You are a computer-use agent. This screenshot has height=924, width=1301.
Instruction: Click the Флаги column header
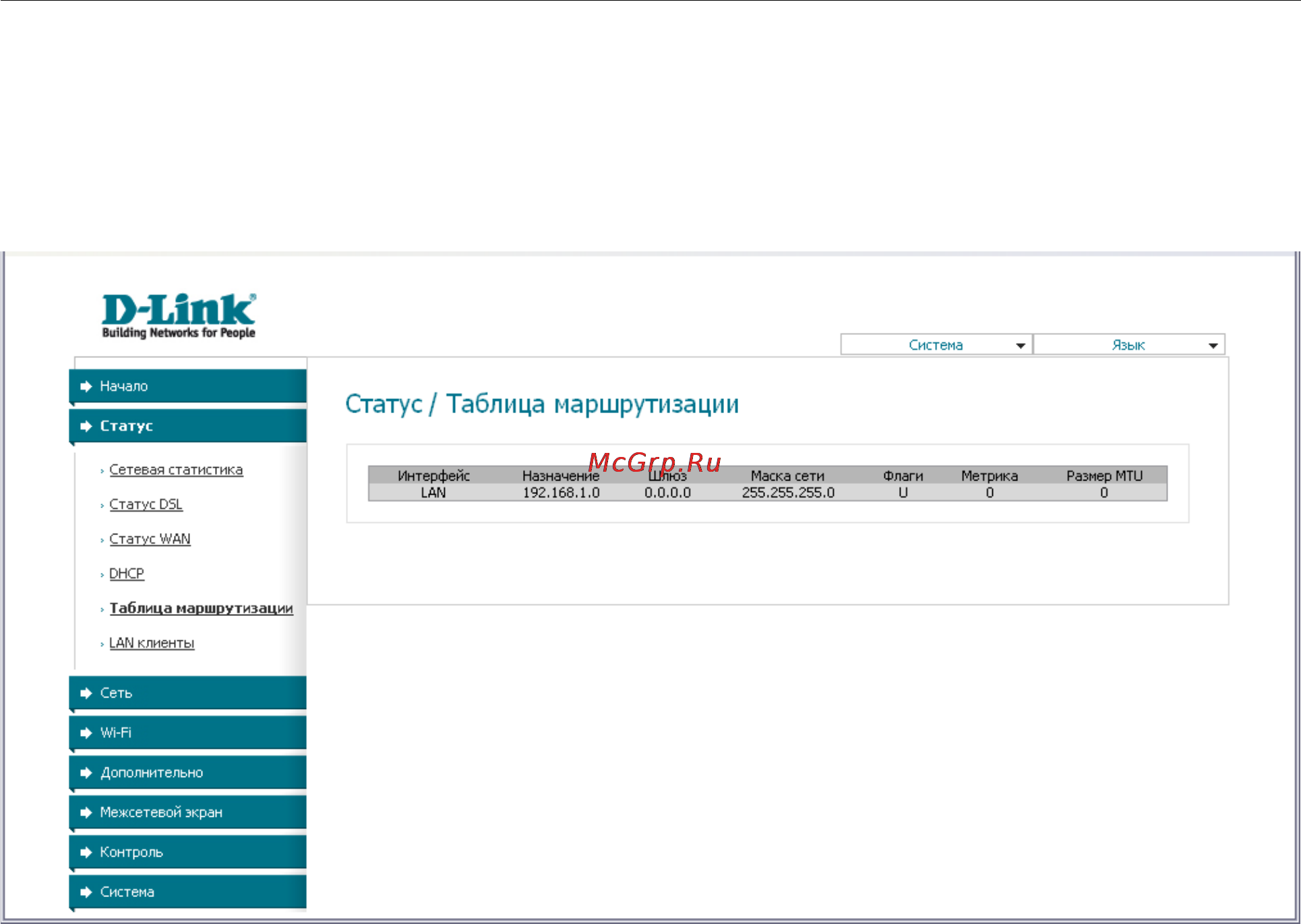tap(903, 475)
